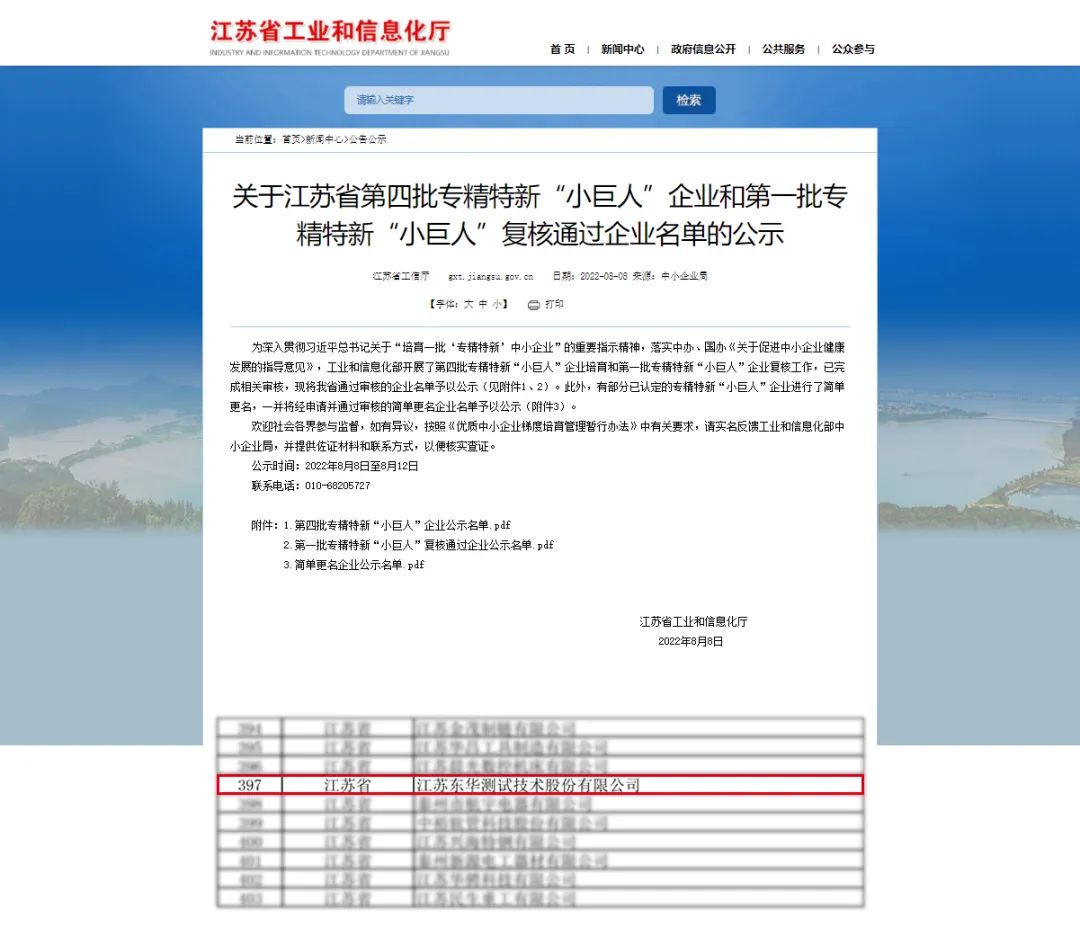
Task: Open attachment 第四批专精特新"小巨人"企业公示名单.pdf
Action: coord(402,525)
